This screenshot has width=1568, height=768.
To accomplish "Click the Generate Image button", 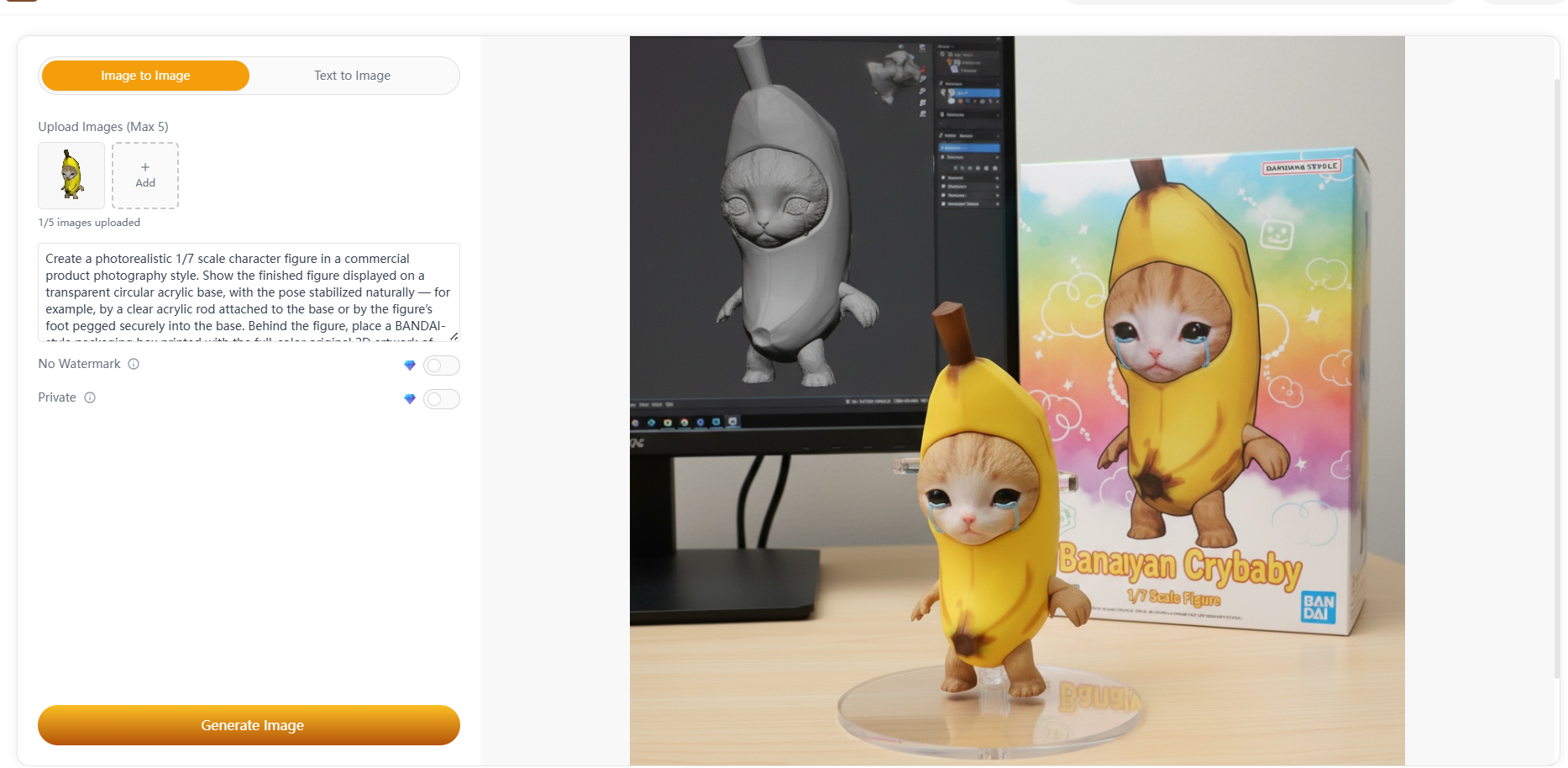I will click(249, 725).
